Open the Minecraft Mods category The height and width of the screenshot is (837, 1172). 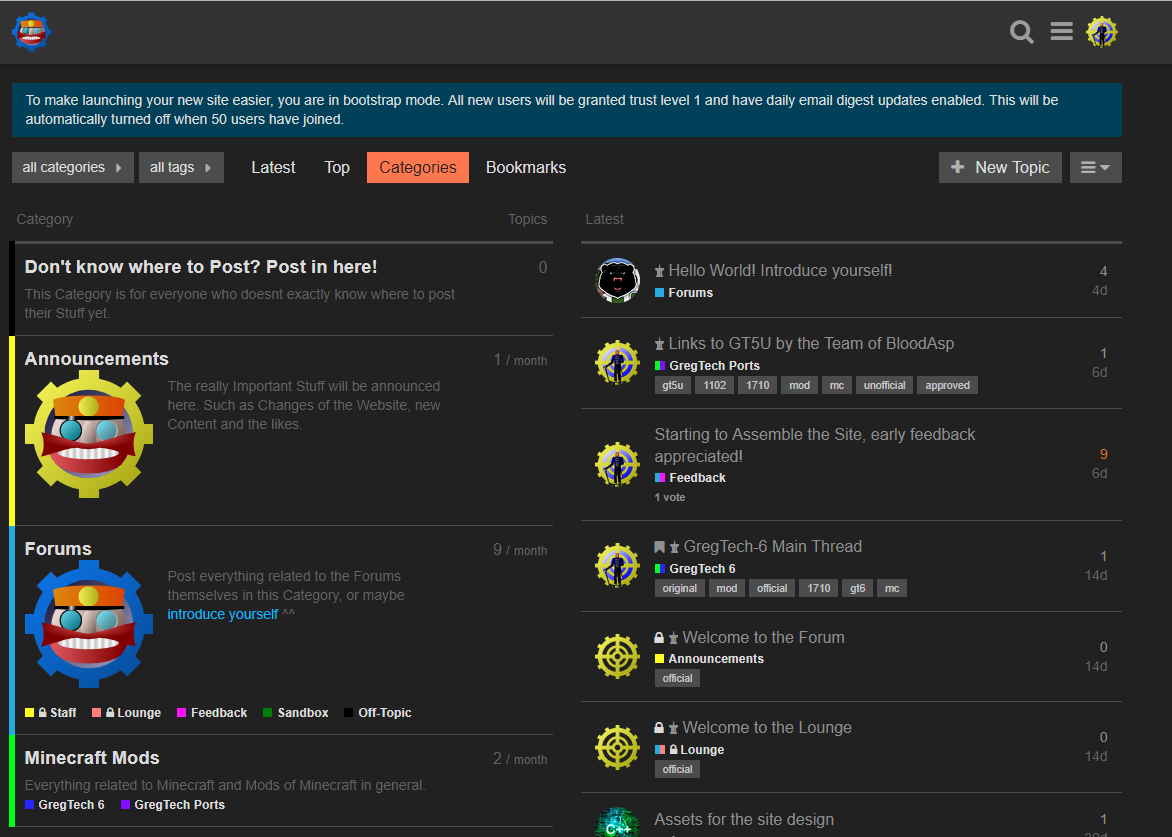pos(92,758)
